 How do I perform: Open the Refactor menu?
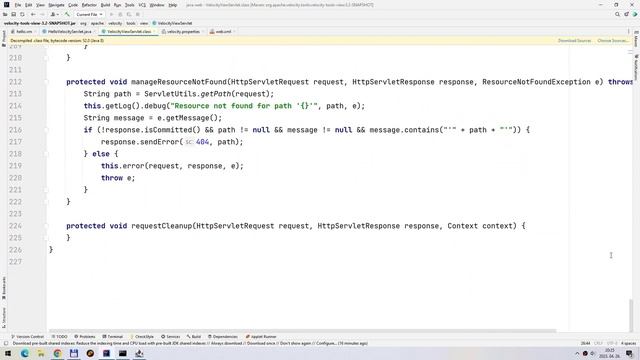click(x=89, y=5)
